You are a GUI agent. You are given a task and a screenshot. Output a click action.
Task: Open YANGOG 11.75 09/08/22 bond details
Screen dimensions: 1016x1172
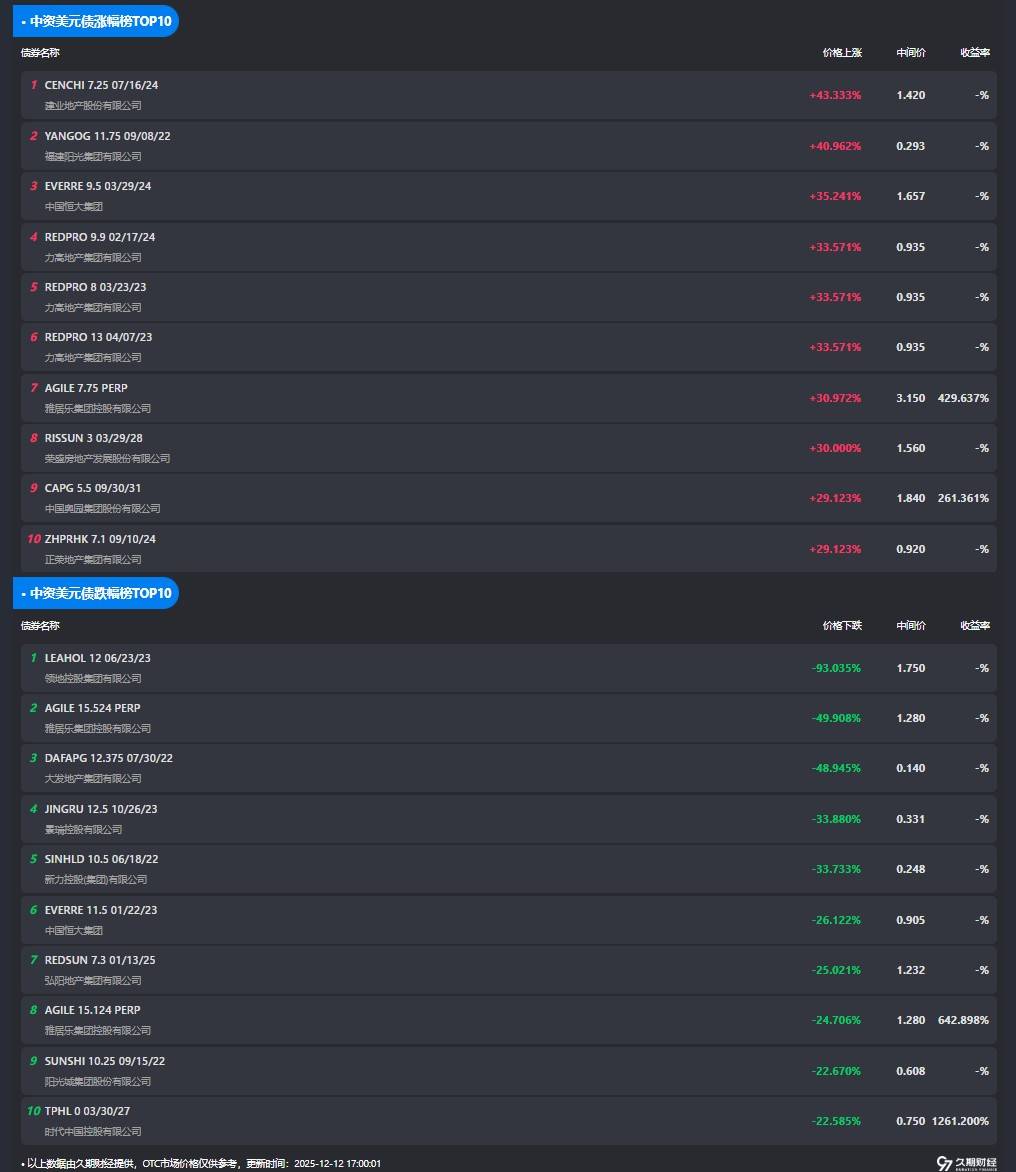tap(107, 136)
